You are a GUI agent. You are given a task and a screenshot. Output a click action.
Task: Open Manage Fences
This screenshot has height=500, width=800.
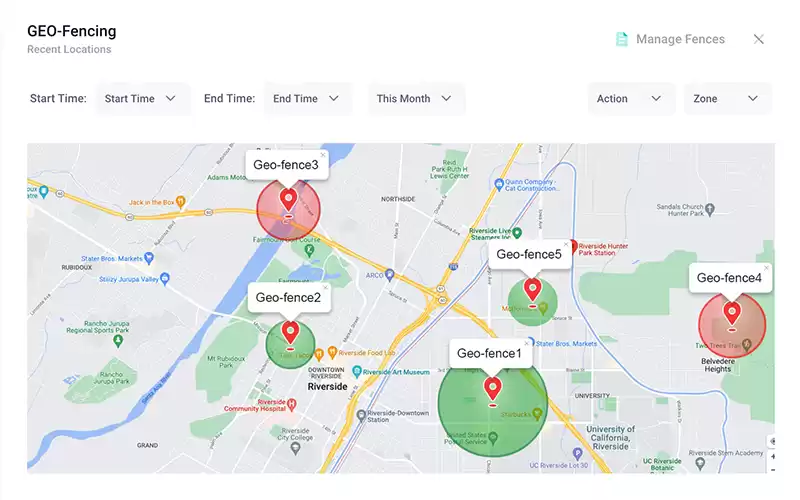click(x=680, y=39)
